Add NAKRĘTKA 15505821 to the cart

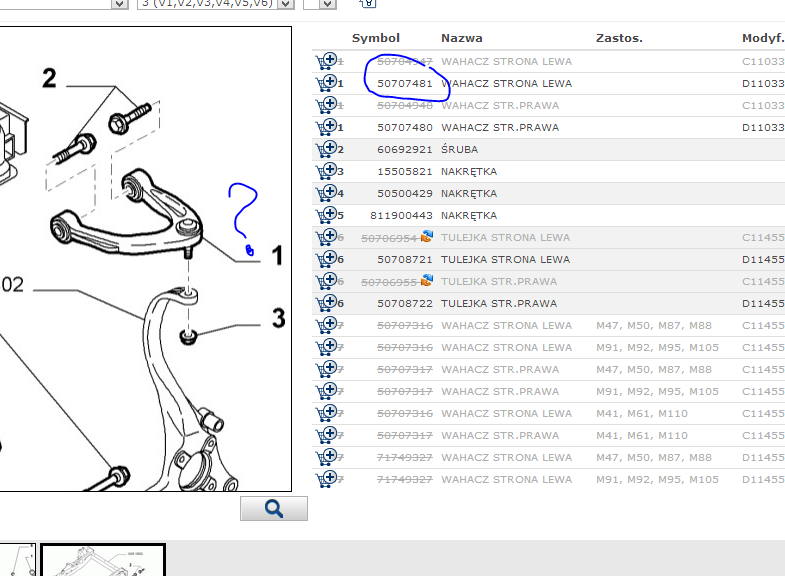tap(325, 171)
